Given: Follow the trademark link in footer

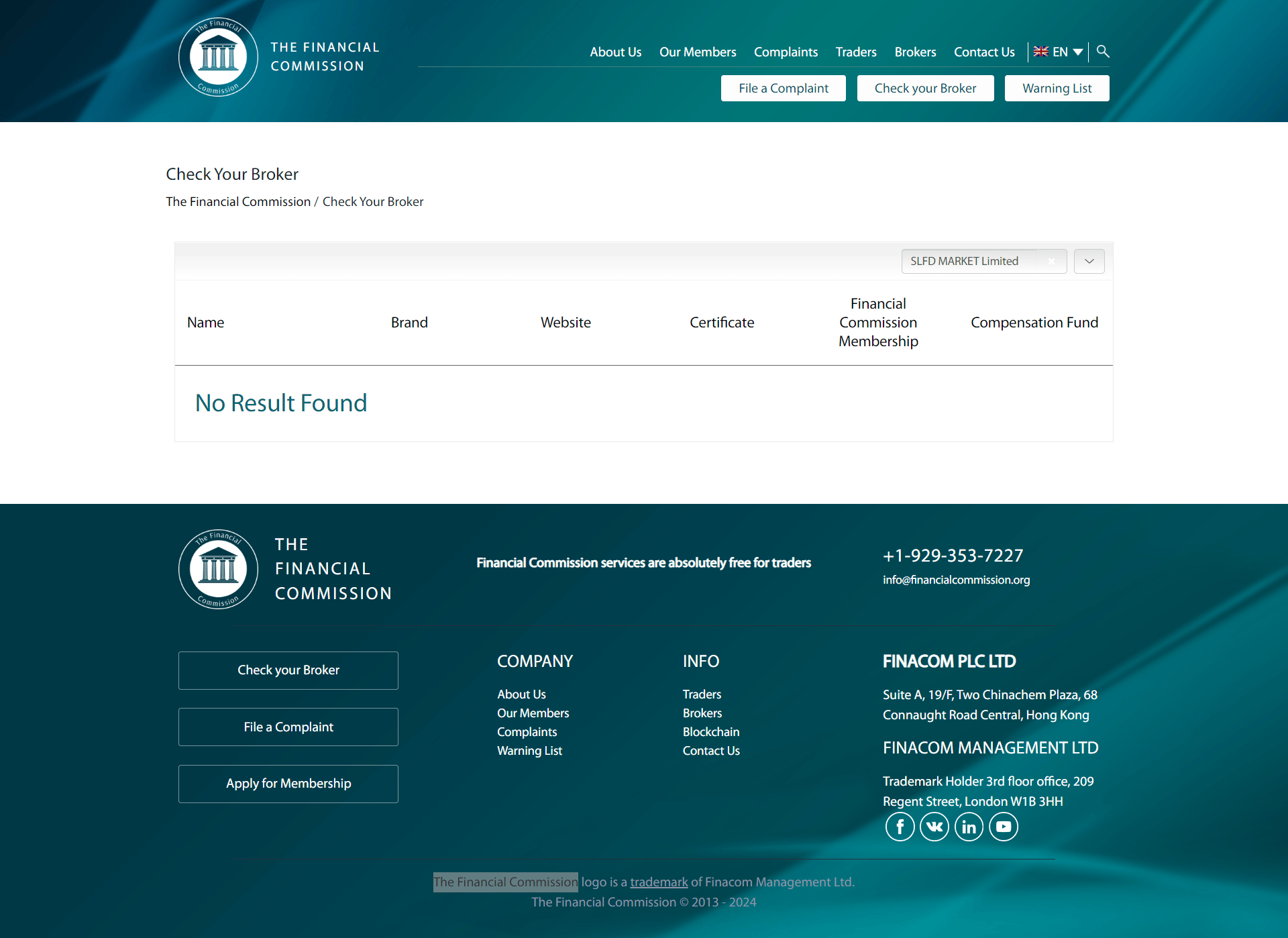Looking at the screenshot, I should (x=659, y=882).
